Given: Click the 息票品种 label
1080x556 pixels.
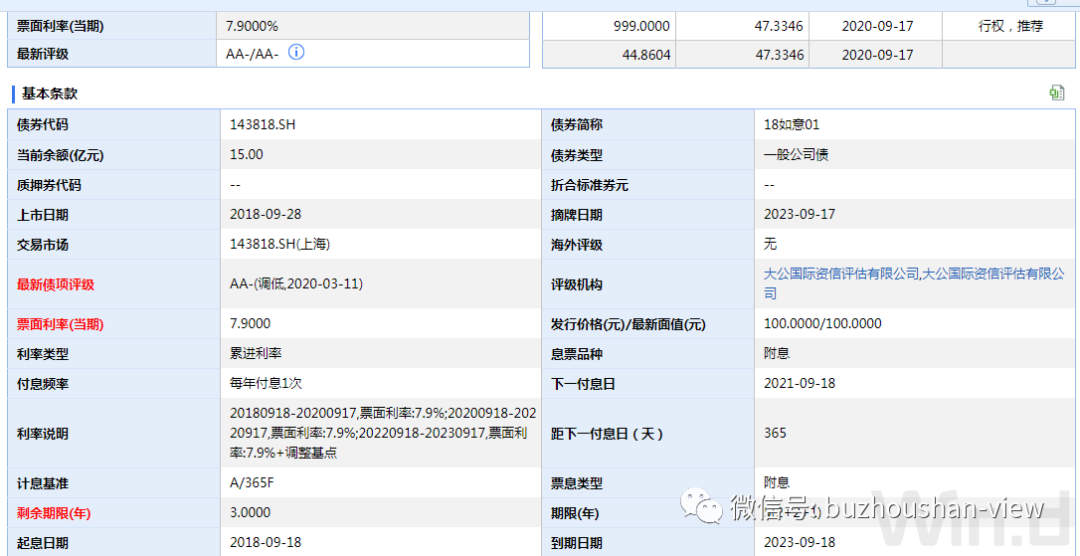Looking at the screenshot, I should pyautogui.click(x=577, y=354).
